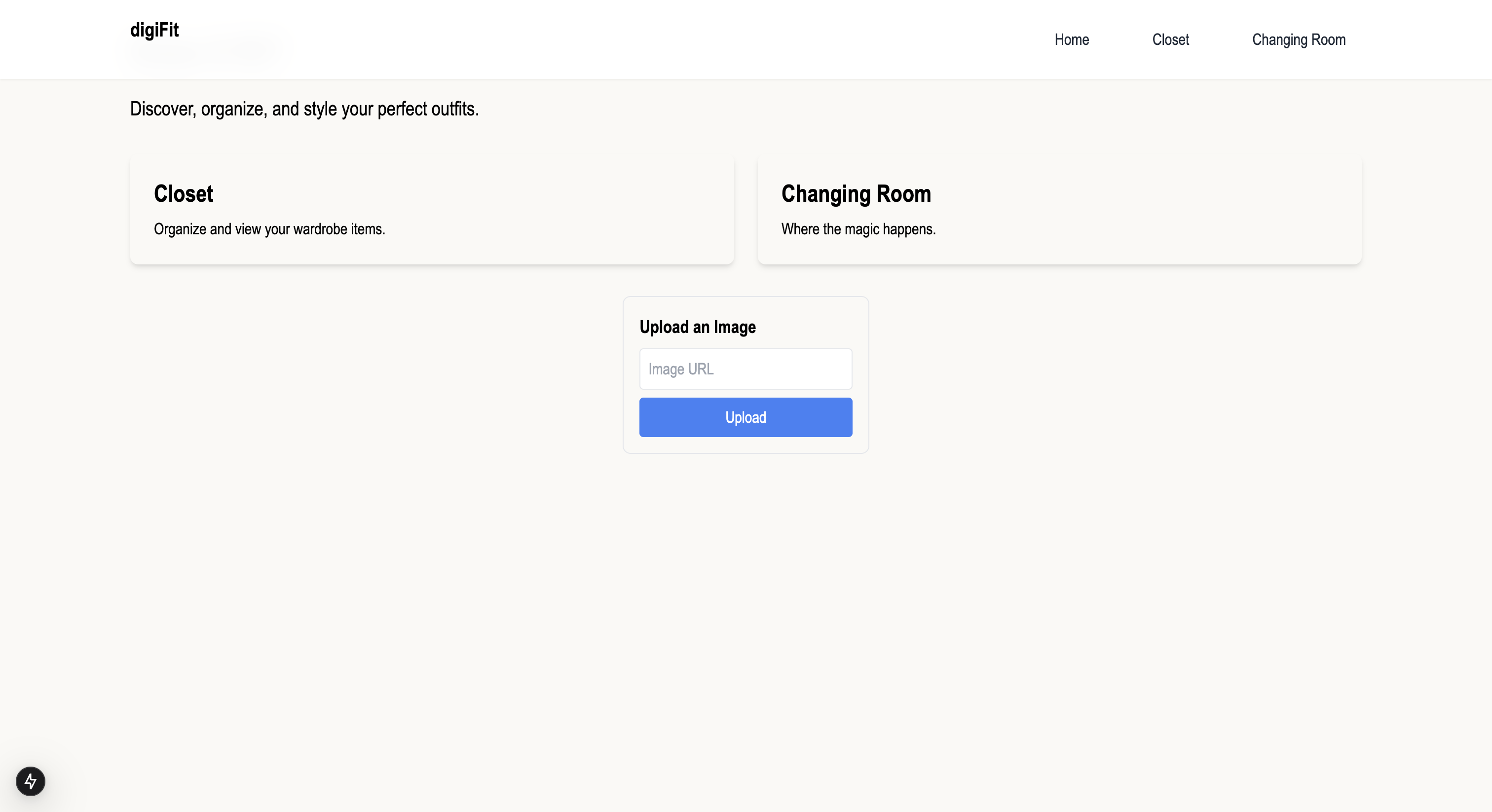Click the Changing Room card heading
The image size is (1492, 812).
(x=856, y=193)
